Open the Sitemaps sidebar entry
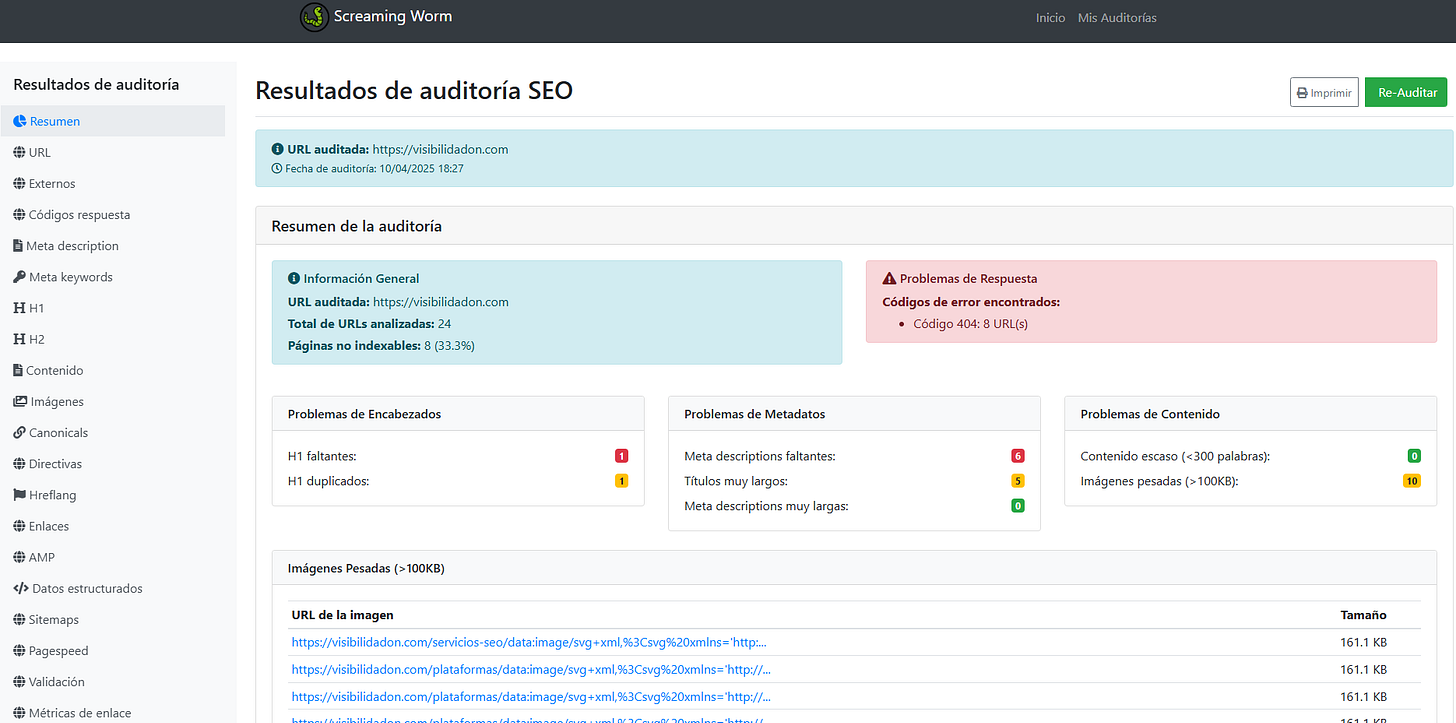1456x723 pixels. [x=53, y=620]
